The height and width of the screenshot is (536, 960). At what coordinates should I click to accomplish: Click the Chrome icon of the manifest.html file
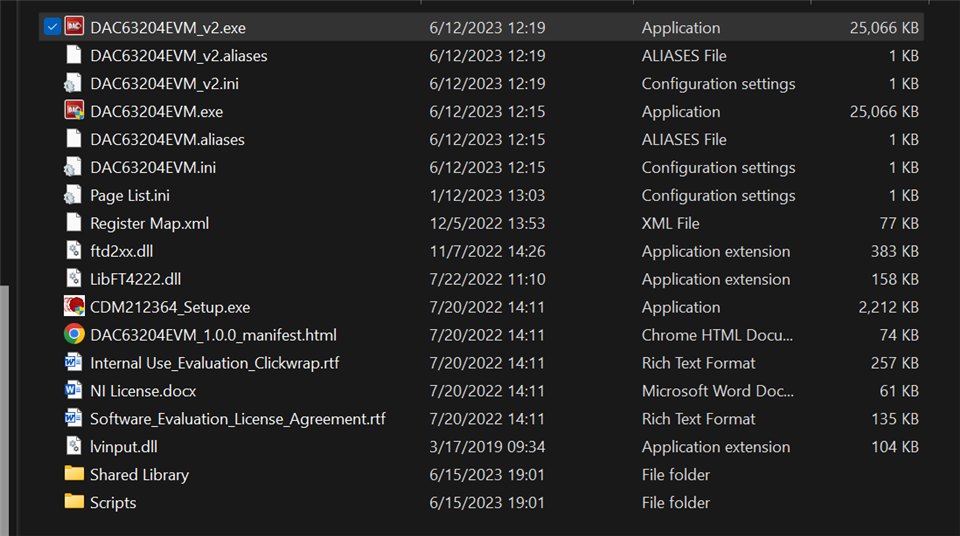tap(74, 335)
